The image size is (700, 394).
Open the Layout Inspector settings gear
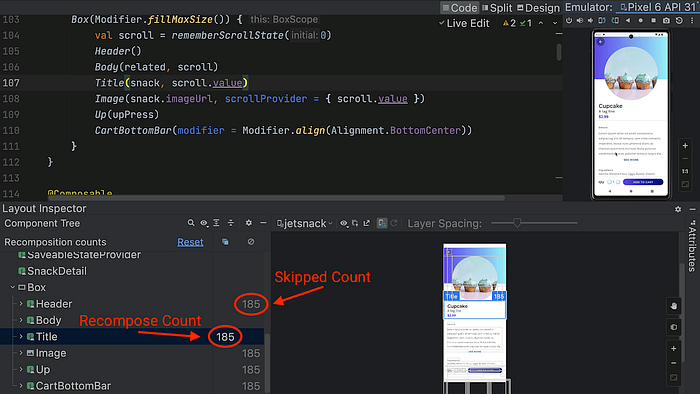coord(678,209)
